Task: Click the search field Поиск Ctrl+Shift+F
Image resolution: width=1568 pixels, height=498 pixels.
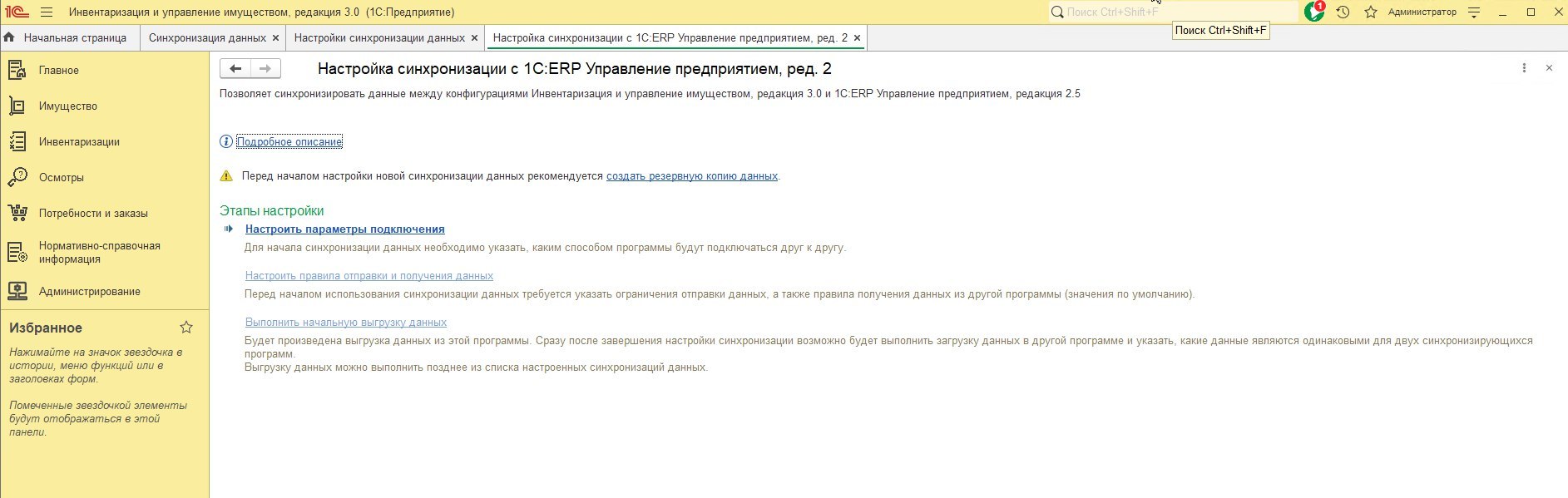Action: (x=1173, y=12)
